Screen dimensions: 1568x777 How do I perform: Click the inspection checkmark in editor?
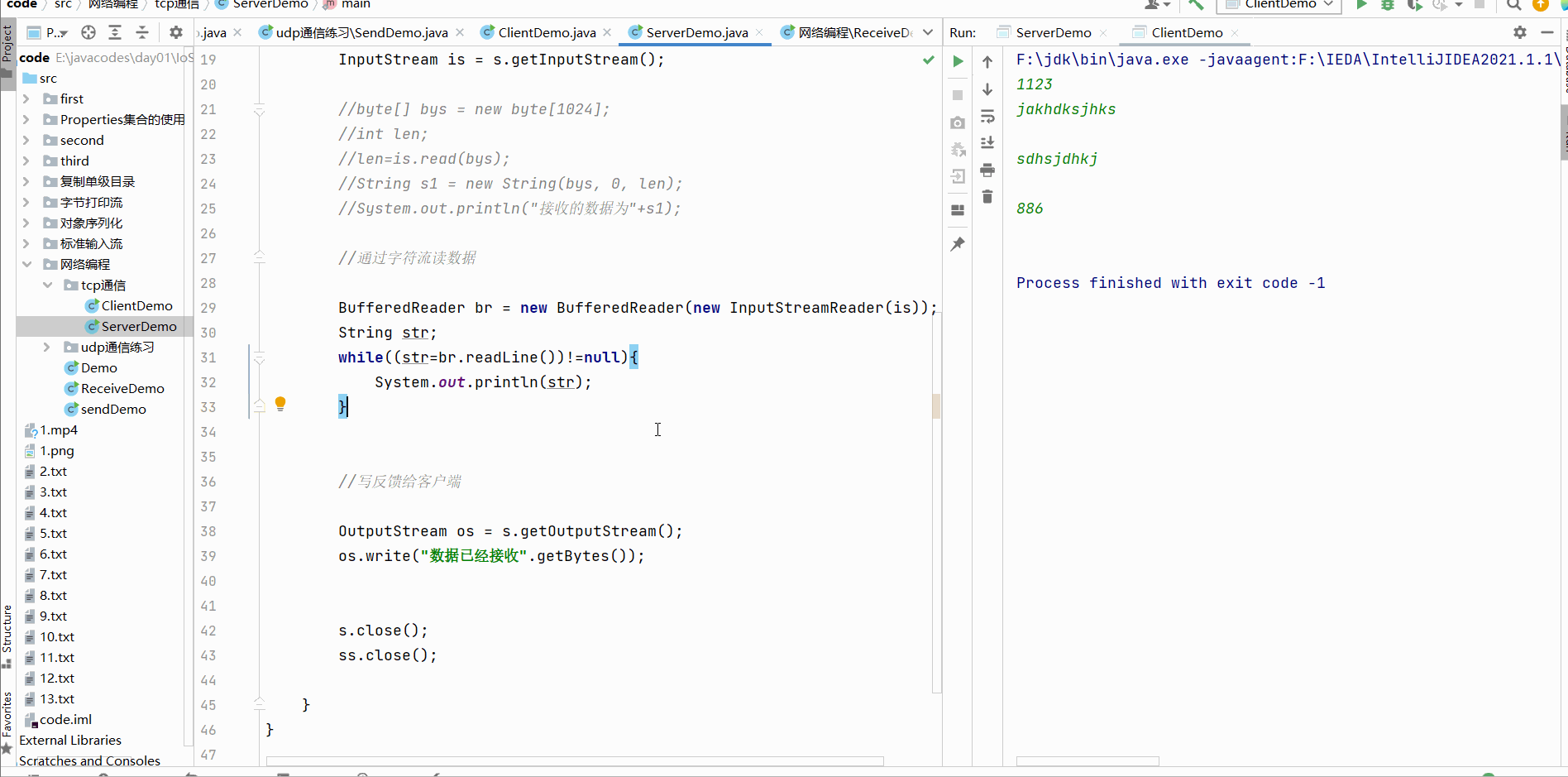tap(929, 60)
